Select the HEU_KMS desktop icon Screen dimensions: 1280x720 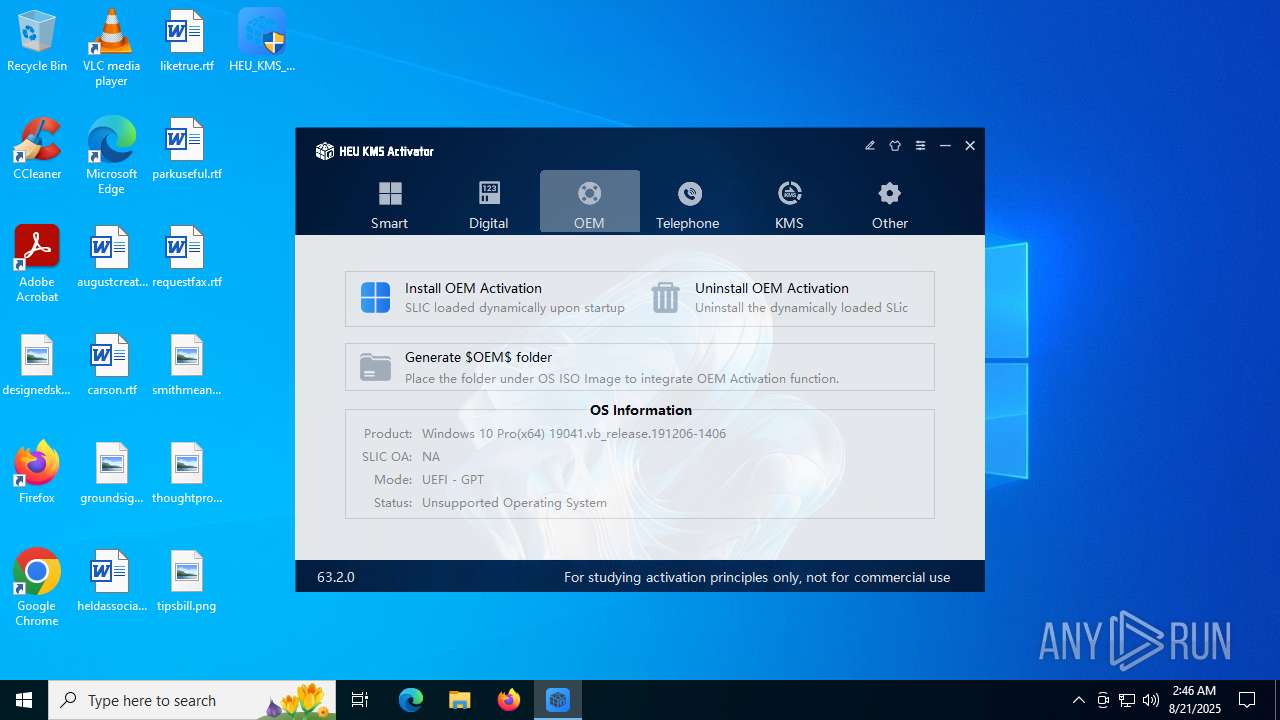262,42
